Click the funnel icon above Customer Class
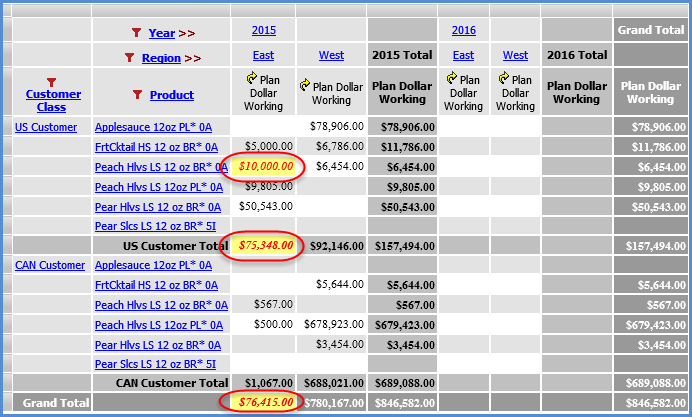This screenshot has width=692, height=417. pos(52,82)
